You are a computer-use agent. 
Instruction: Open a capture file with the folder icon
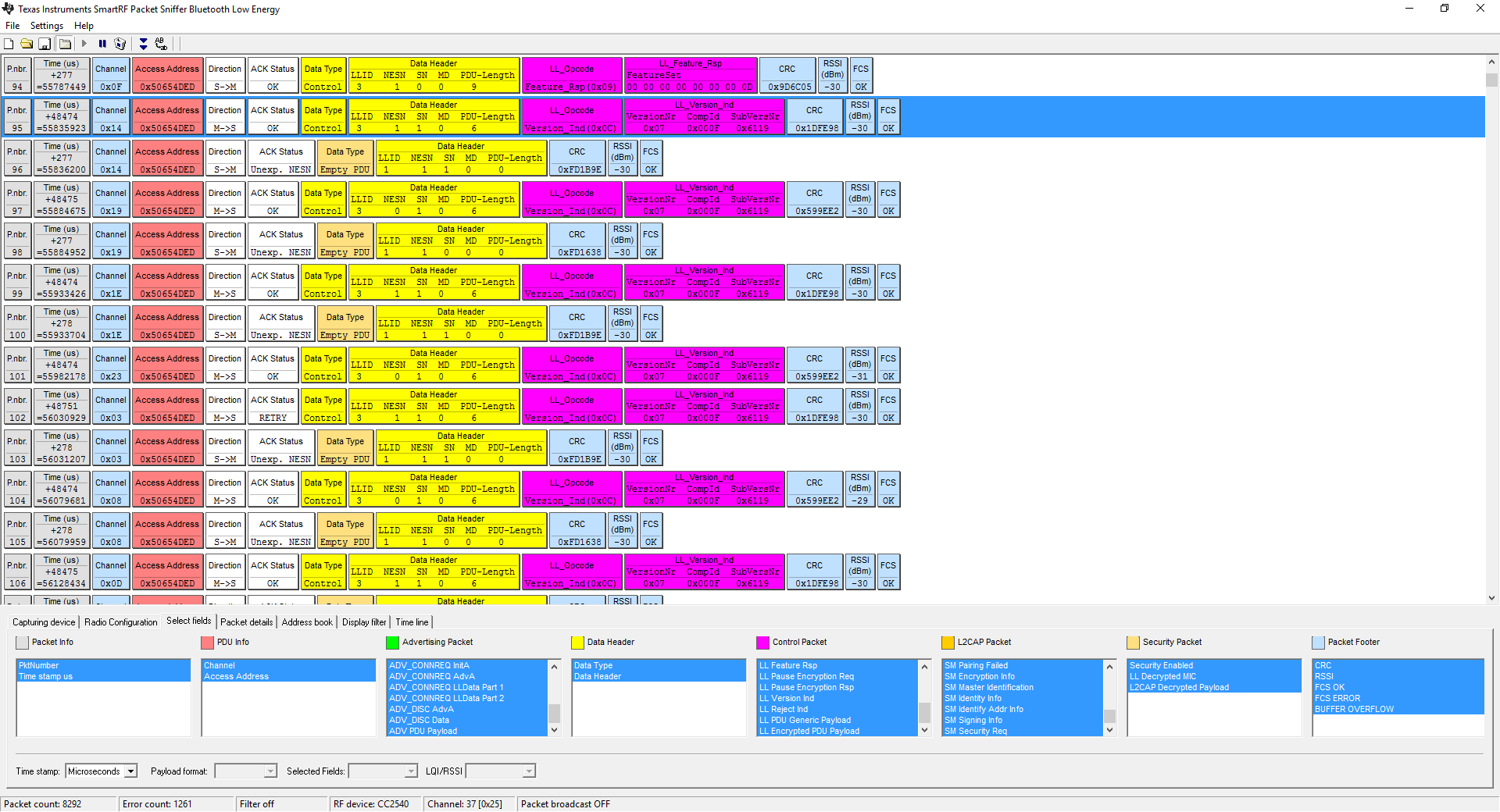(27, 44)
